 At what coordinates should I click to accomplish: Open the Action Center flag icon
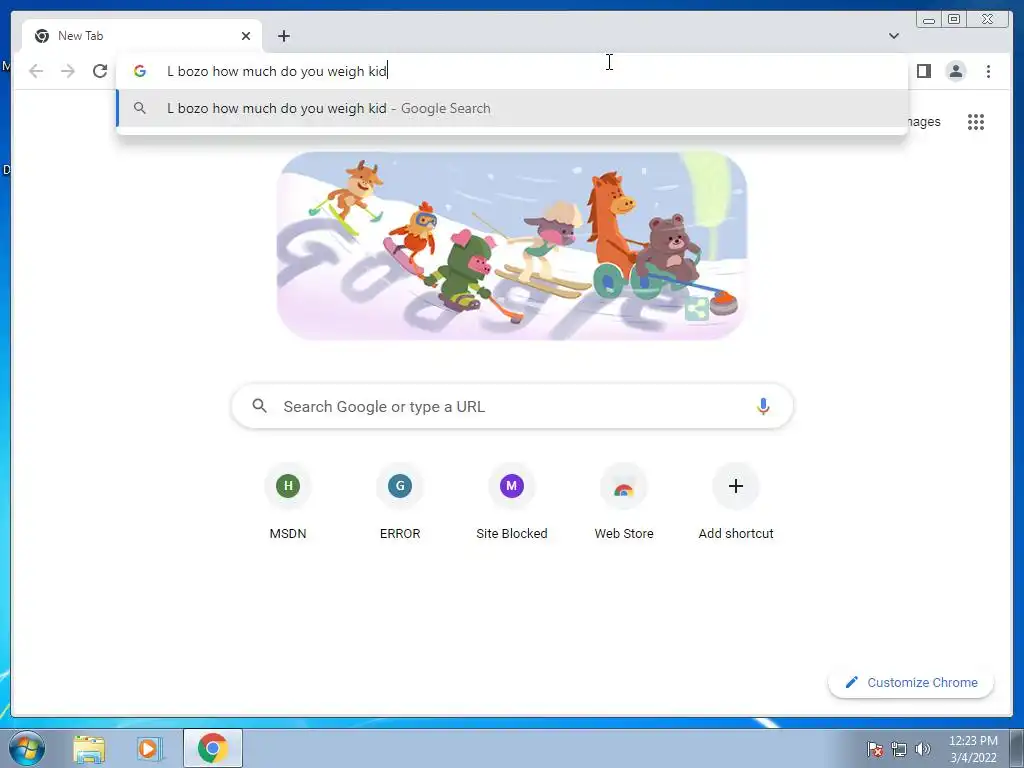pos(874,749)
